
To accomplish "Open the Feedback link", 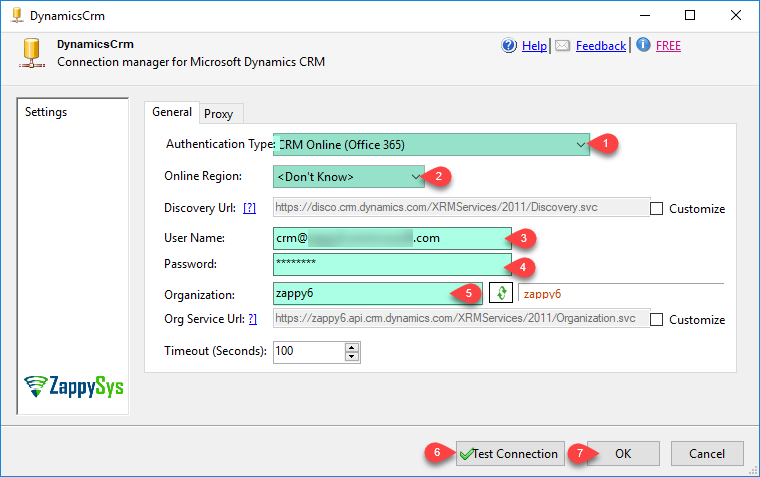I will [x=601, y=46].
